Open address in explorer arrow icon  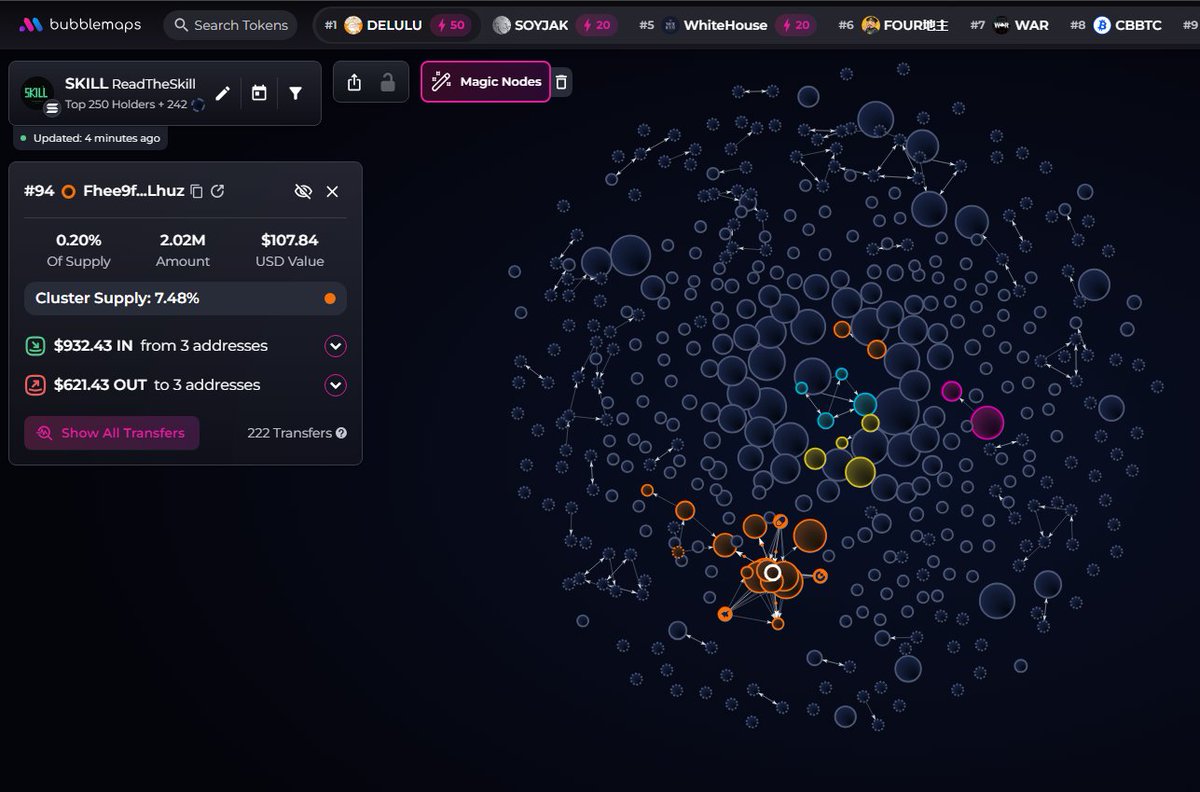pos(217,191)
